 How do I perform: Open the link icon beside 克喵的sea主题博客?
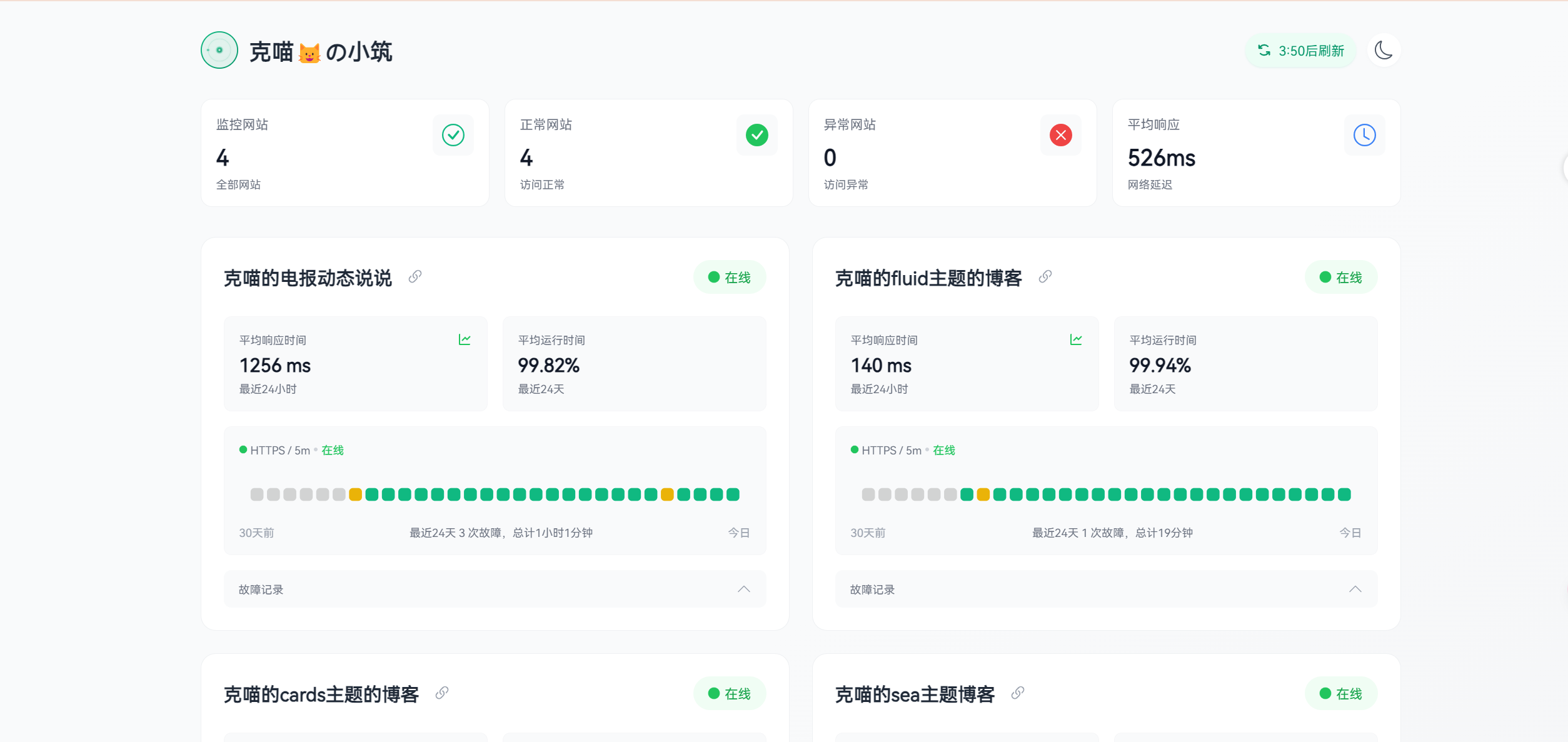1018,693
